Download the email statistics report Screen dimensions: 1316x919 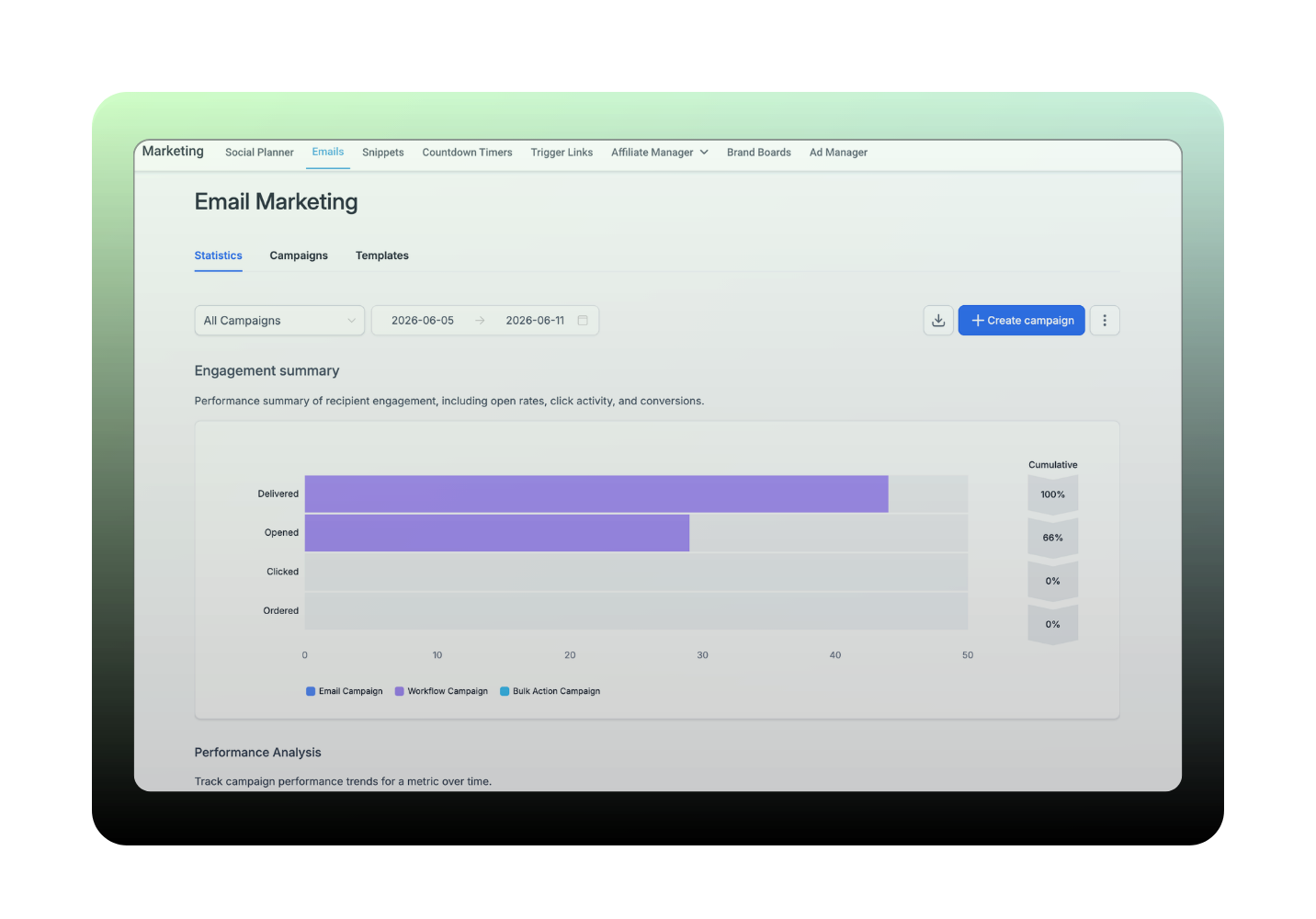click(x=938, y=321)
